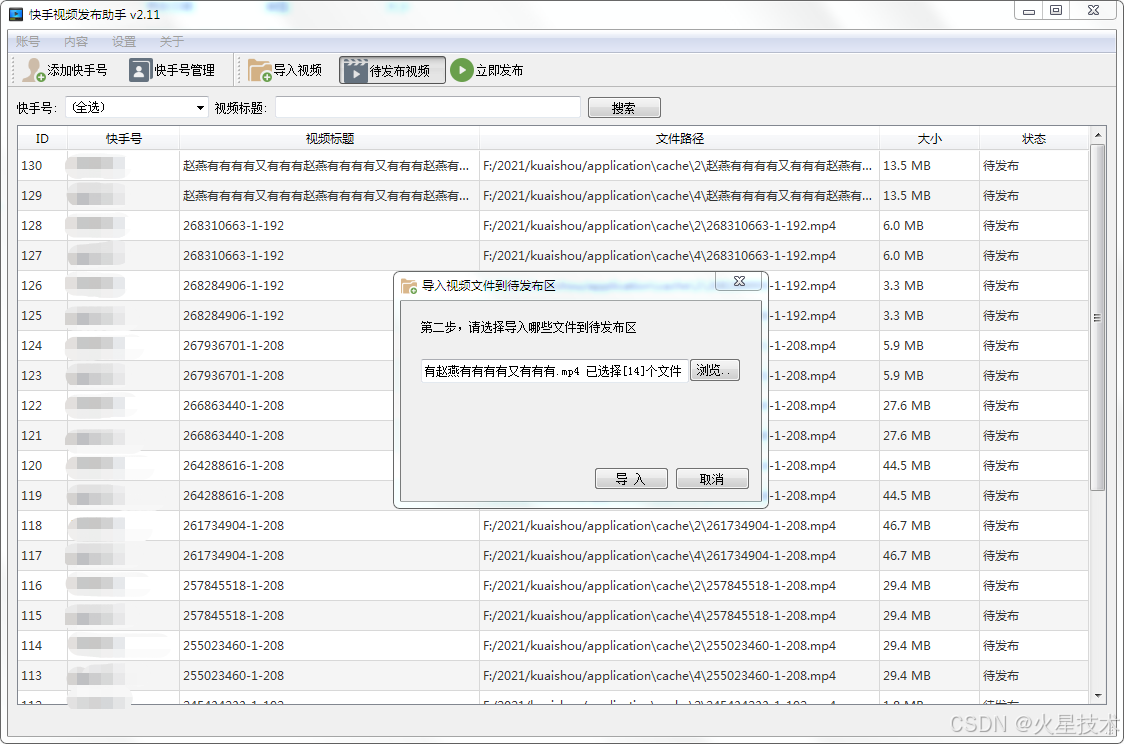Click file path of row 116
Viewport: 1124px width, 744px height.
(x=659, y=586)
